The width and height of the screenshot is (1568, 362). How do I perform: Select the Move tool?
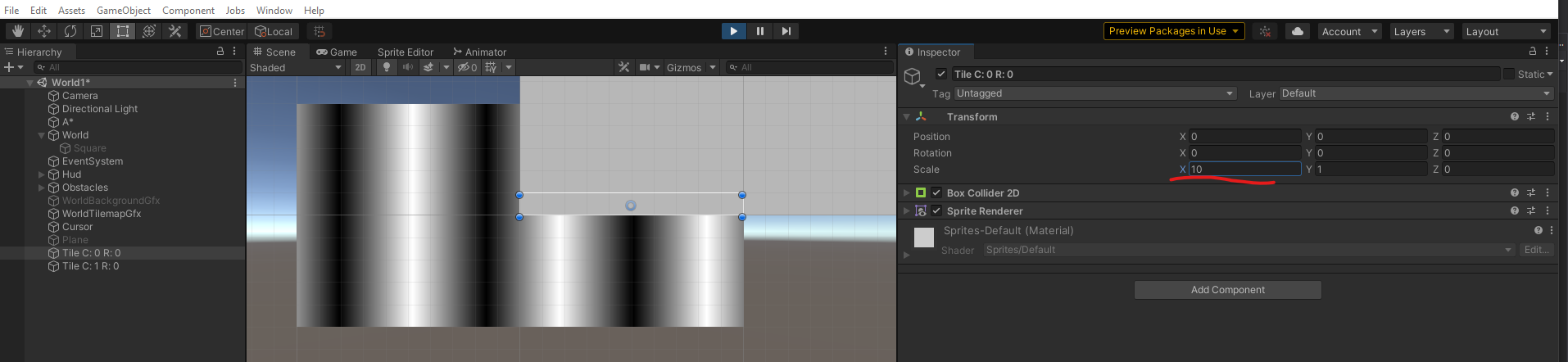44,31
